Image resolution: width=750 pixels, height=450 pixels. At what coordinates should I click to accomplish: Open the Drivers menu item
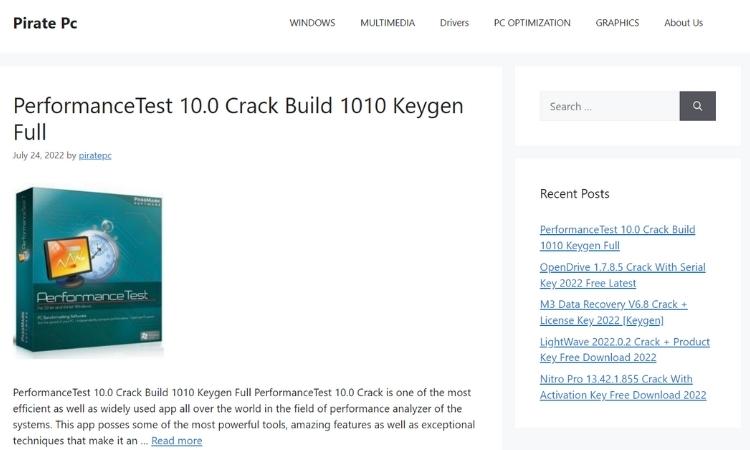(454, 23)
